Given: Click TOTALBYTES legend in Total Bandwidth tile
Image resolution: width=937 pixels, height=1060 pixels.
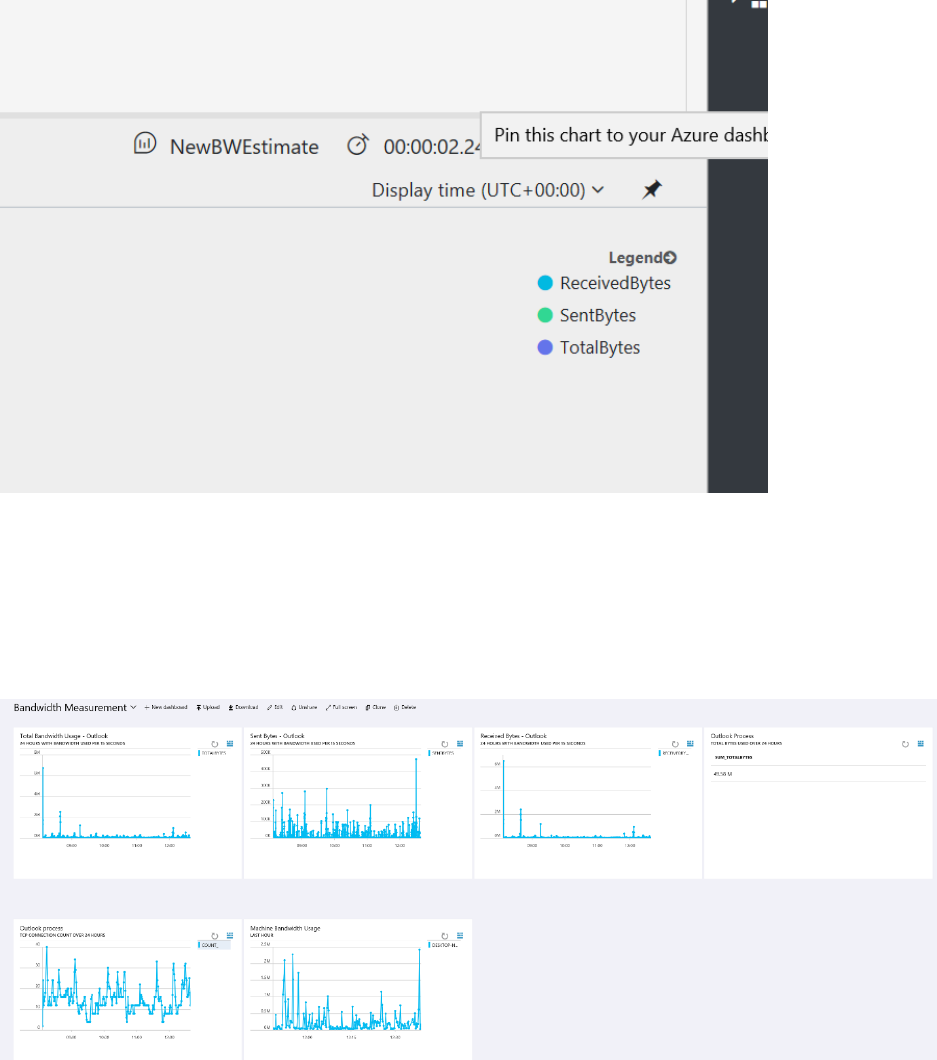Looking at the screenshot, I should (x=213, y=752).
